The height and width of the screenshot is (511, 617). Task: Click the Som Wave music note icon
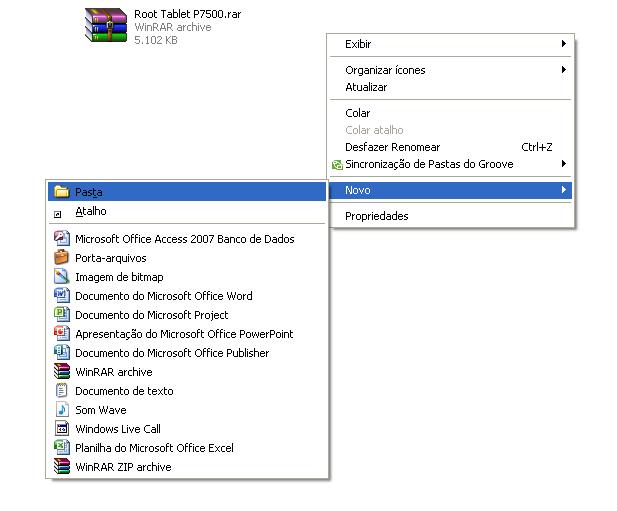coord(62,409)
